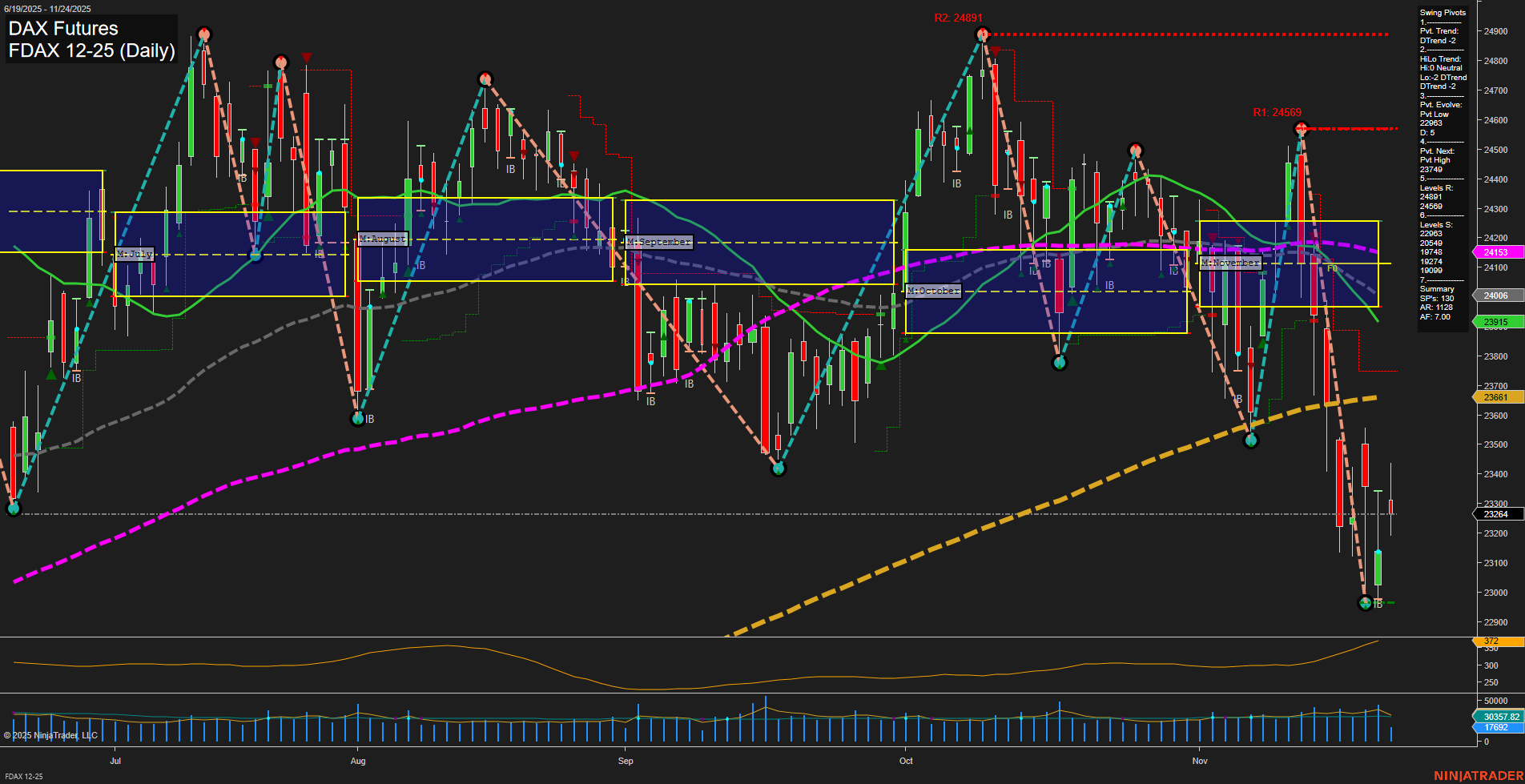
Task: Toggle the R1: 24569 resistance label
Action: point(1278,112)
